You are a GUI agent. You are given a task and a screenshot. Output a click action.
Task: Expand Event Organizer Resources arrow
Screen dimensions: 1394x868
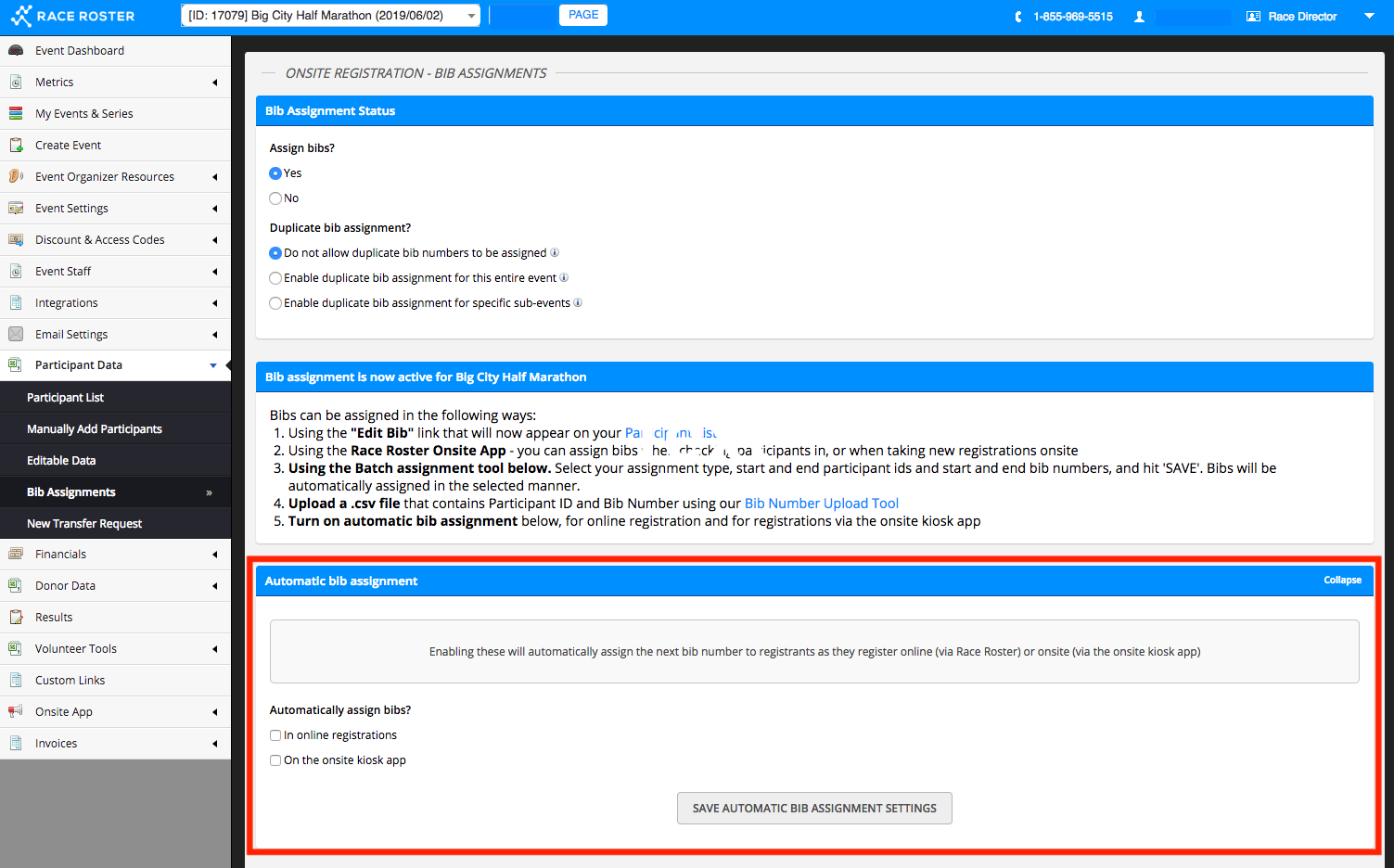(x=215, y=177)
